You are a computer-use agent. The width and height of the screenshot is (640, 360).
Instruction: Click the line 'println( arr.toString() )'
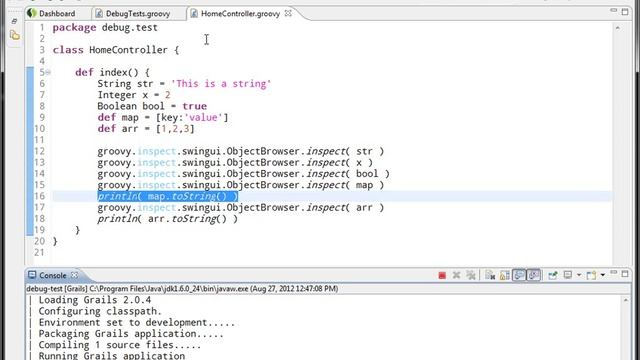pyautogui.click(x=167, y=219)
